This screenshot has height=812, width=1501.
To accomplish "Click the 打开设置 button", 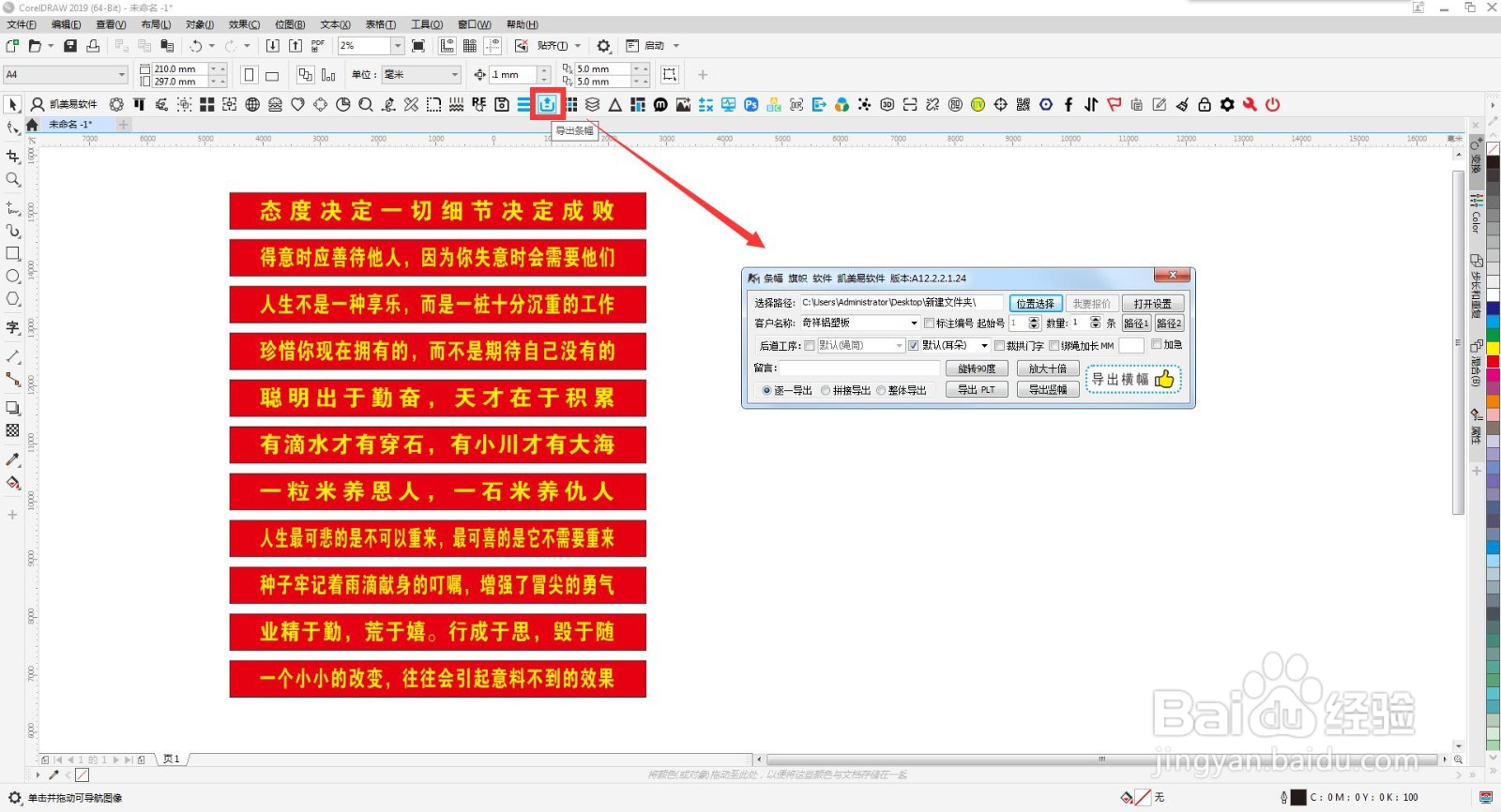I will [1153, 304].
